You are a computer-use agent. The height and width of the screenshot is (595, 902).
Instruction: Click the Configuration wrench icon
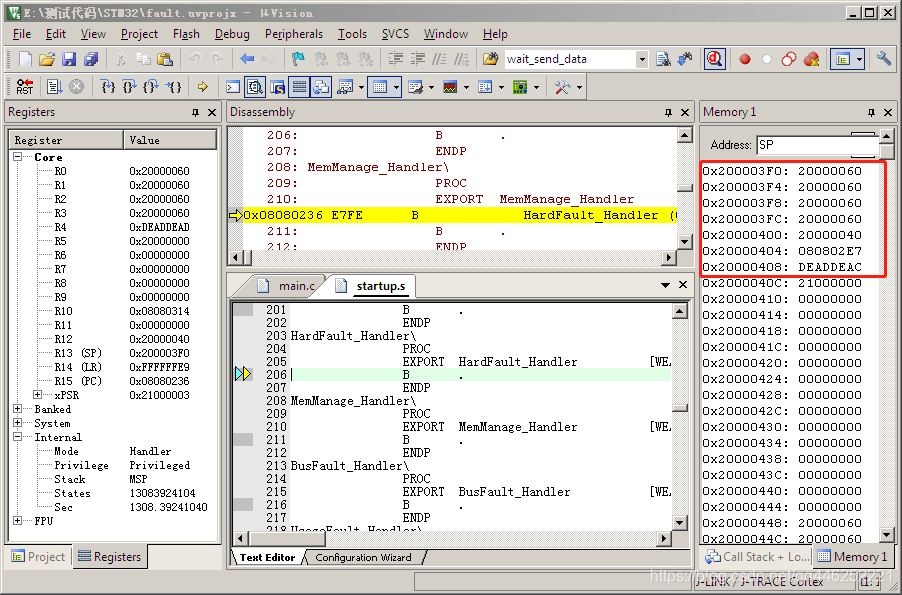[x=884, y=59]
